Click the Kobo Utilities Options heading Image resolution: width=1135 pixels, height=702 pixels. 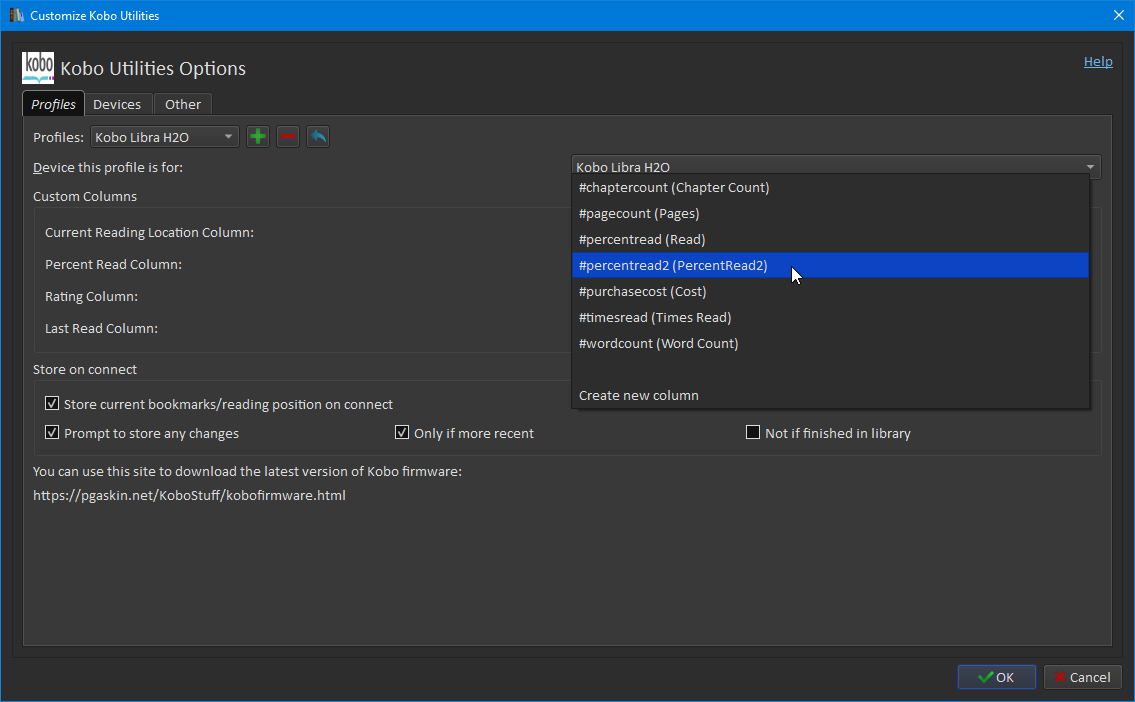pyautogui.click(x=153, y=68)
